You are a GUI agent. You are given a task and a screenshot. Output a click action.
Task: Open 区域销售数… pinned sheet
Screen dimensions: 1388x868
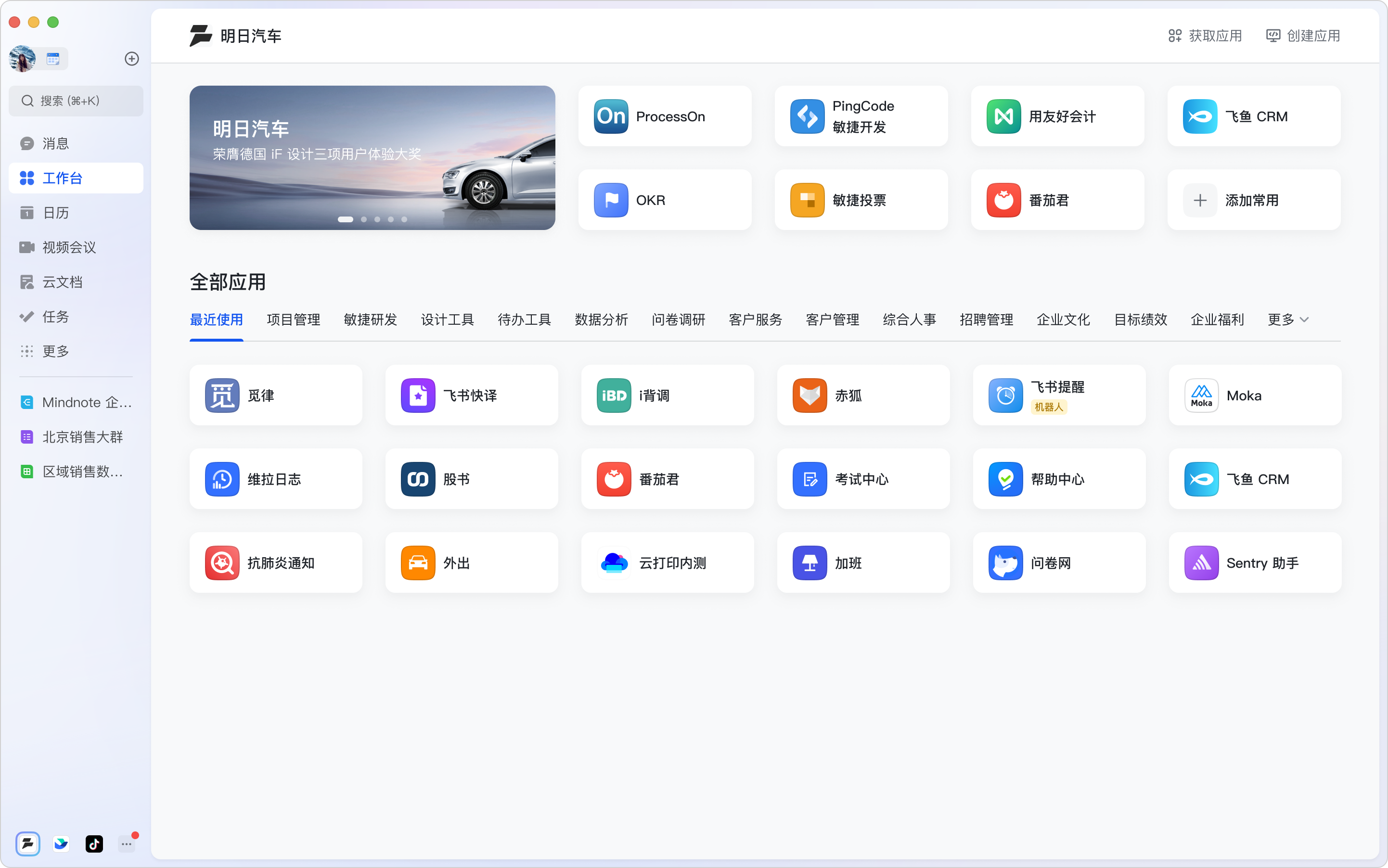tap(76, 472)
